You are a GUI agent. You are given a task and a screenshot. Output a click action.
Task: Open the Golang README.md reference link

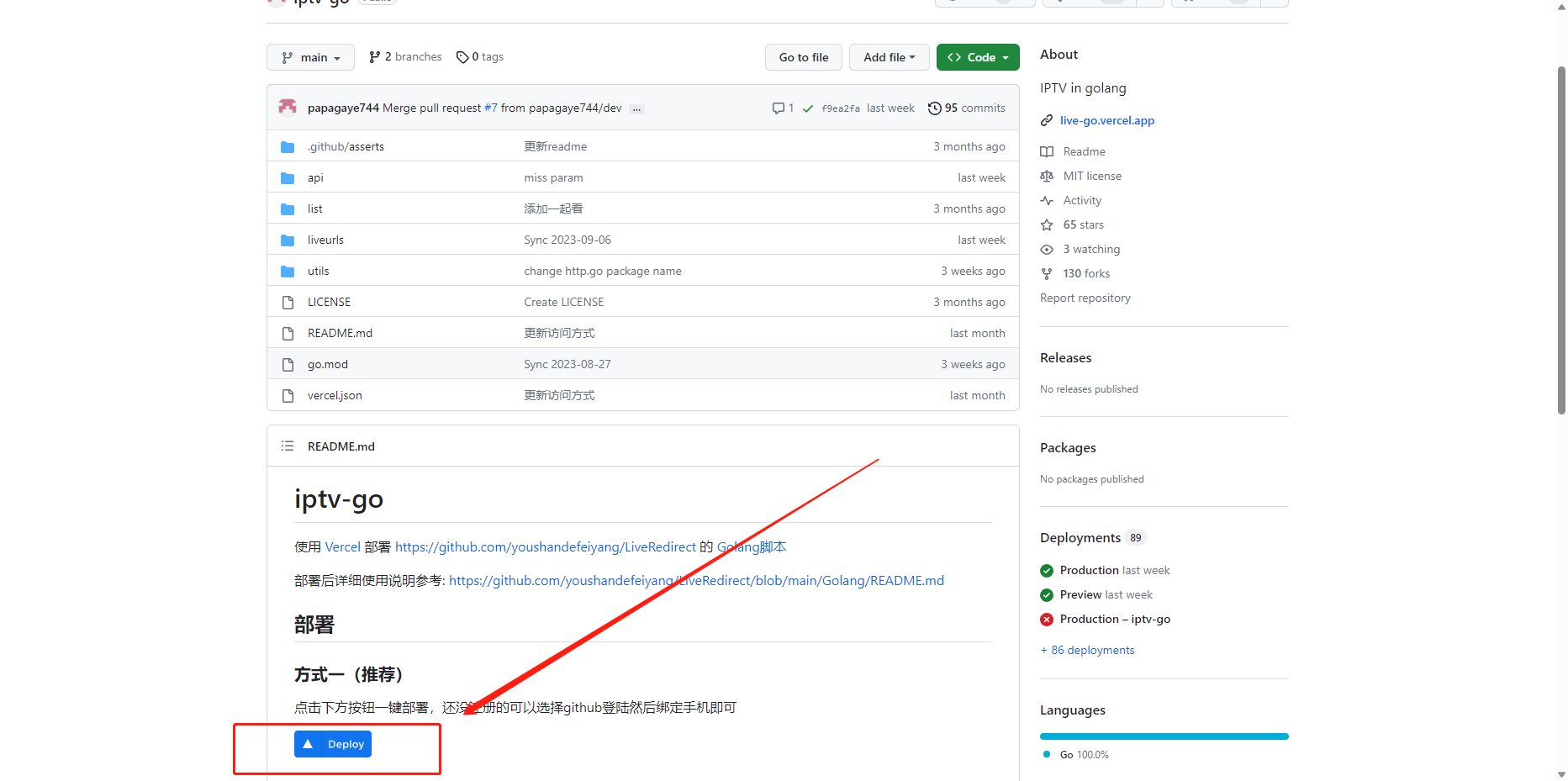[x=696, y=580]
